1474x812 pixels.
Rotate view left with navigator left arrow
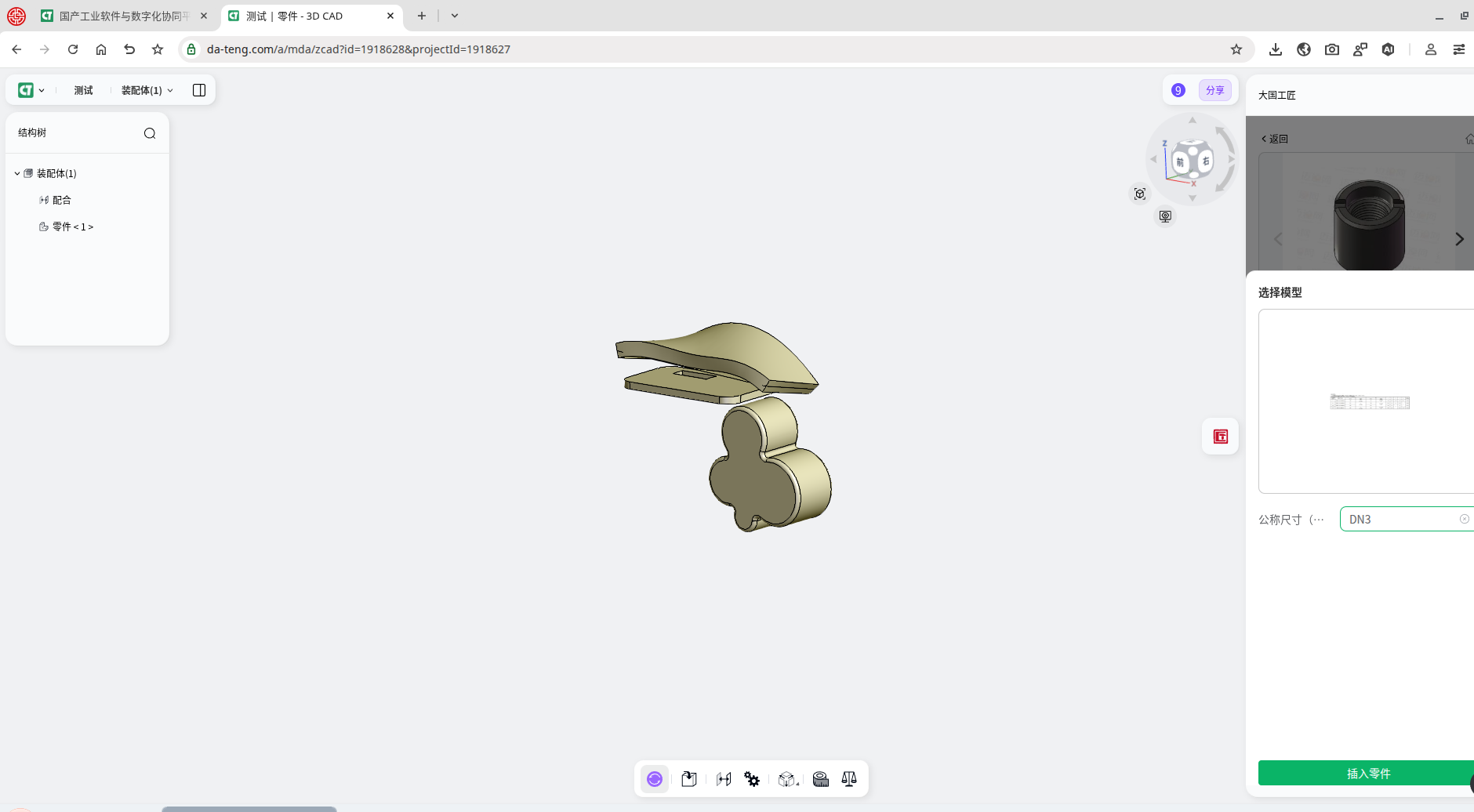pyautogui.click(x=1153, y=159)
